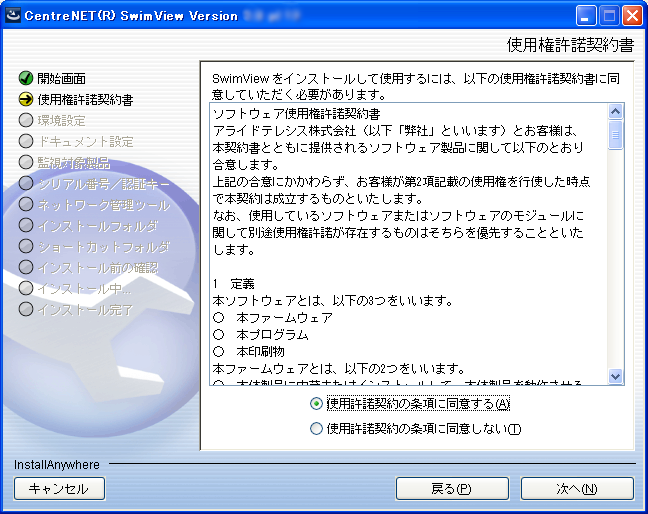This screenshot has width=648, height=514.
Task: Click the grey circle beside 監視対象製品
Action: coord(26,162)
